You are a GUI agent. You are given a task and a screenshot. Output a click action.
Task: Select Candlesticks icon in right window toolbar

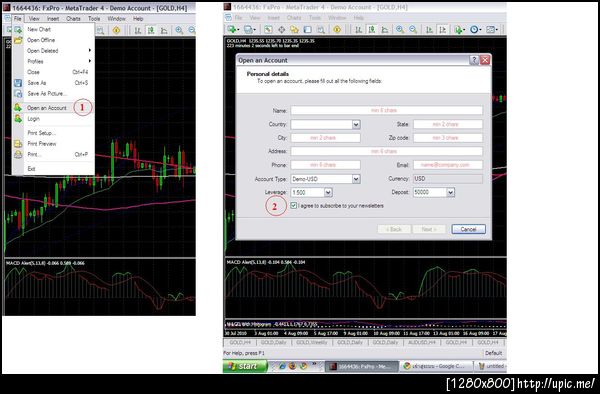372,29
